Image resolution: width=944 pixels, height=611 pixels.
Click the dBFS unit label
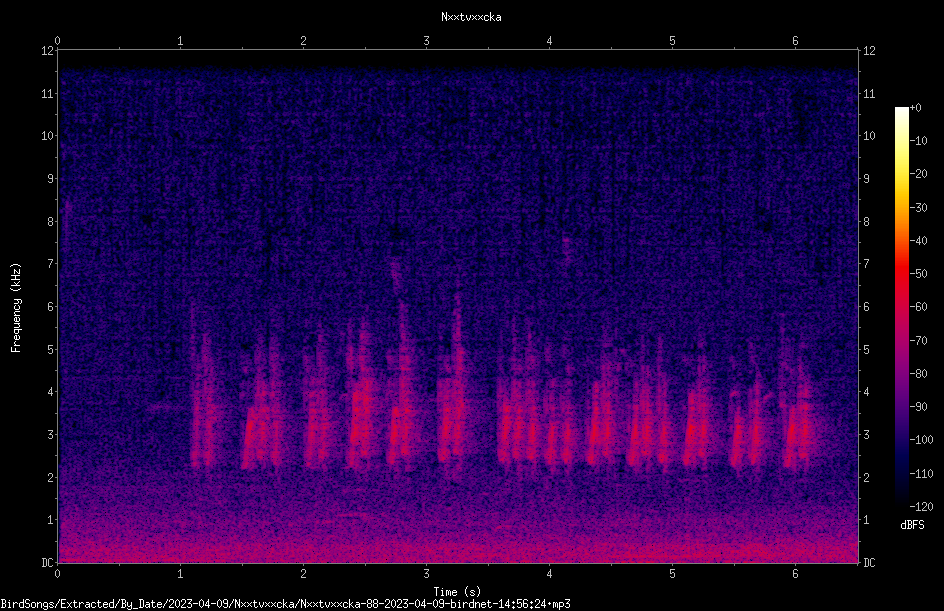tap(912, 525)
